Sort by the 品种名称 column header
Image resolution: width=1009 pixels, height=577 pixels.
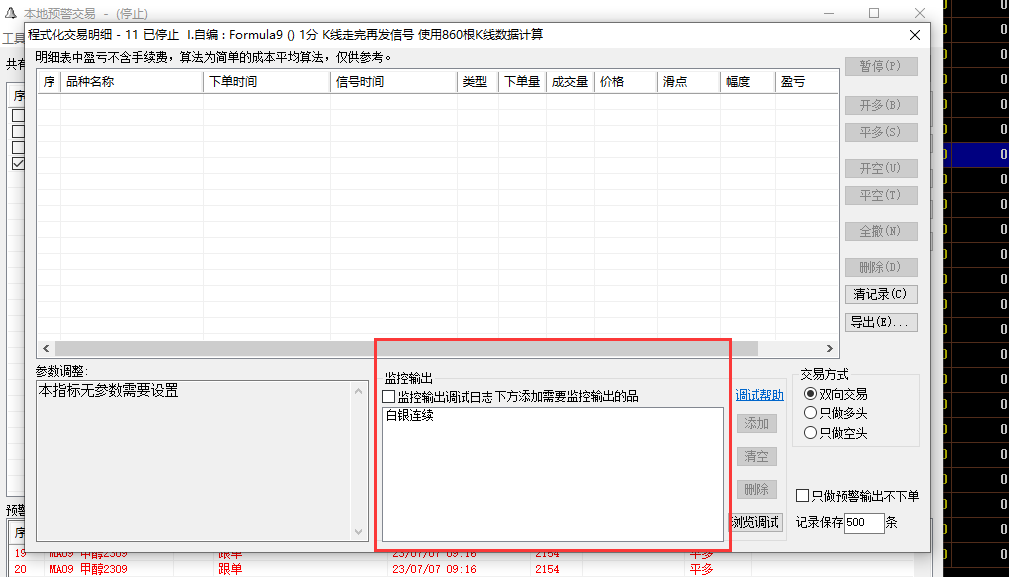pos(130,82)
